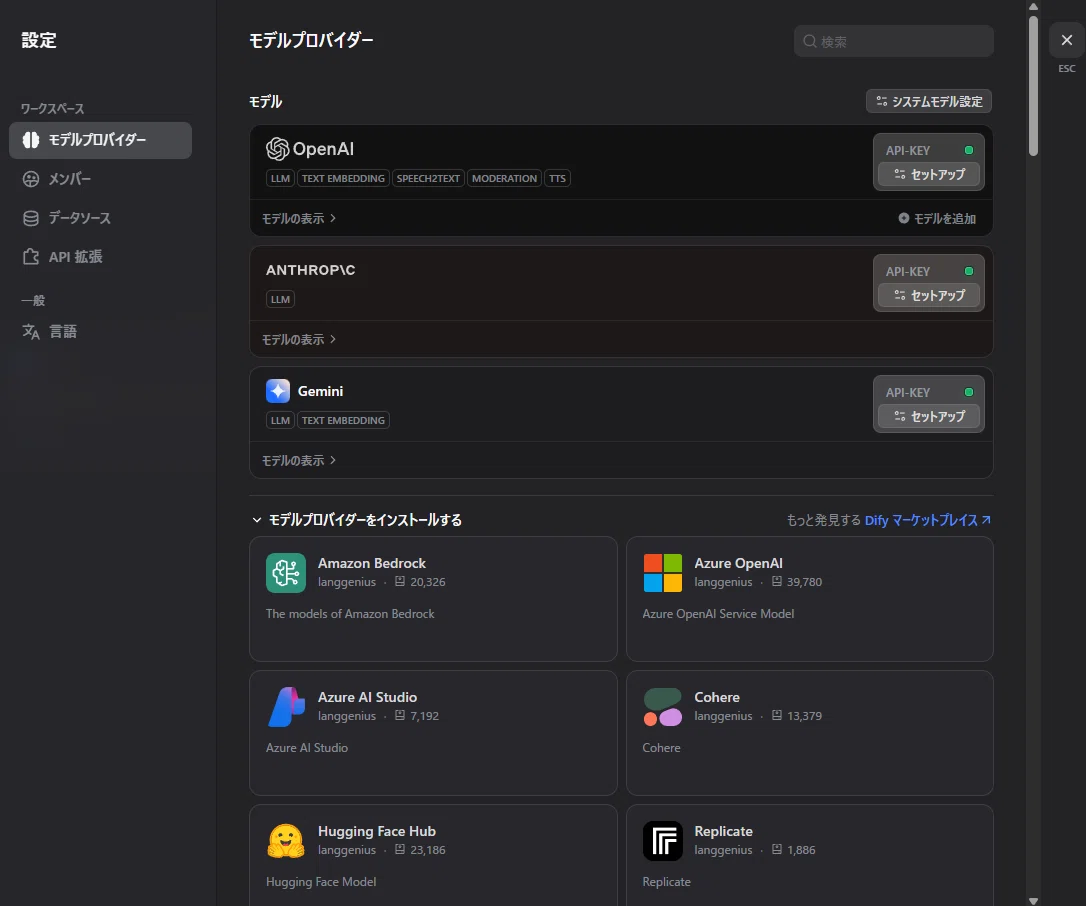Click the external arrow icon after マーケットプレイス
The width and height of the screenshot is (1086, 906).
pos(986,519)
